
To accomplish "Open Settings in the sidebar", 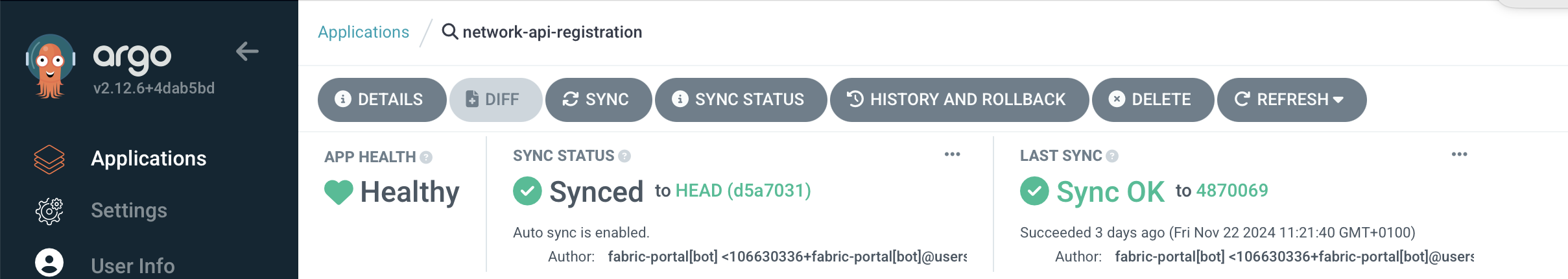I will pyautogui.click(x=129, y=211).
